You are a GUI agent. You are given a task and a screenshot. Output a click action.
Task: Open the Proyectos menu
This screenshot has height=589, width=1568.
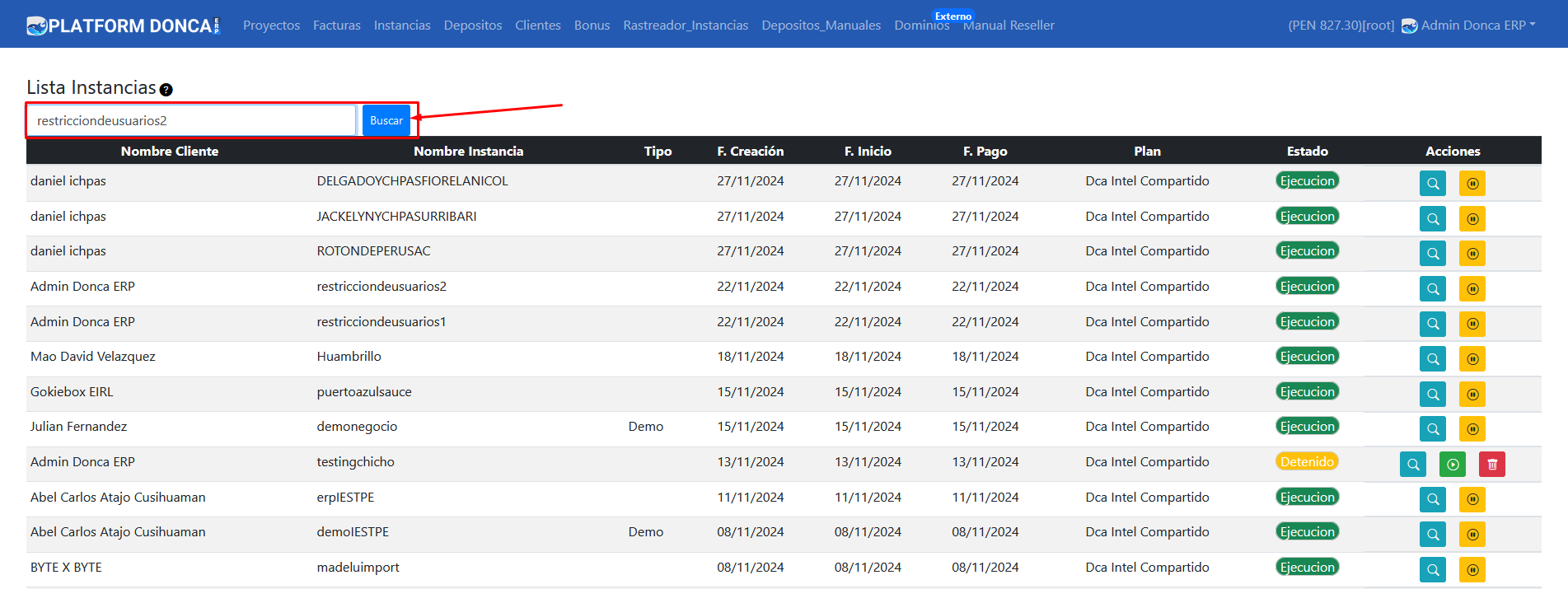[271, 26]
